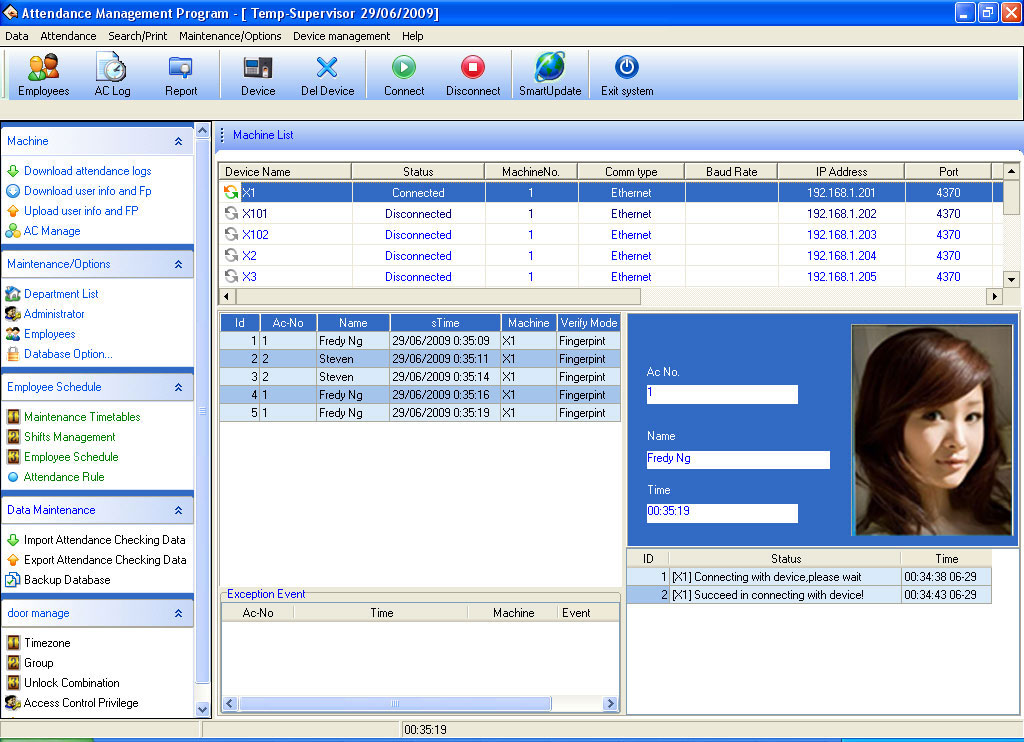Launch SmartUpdate from the toolbar

point(550,68)
